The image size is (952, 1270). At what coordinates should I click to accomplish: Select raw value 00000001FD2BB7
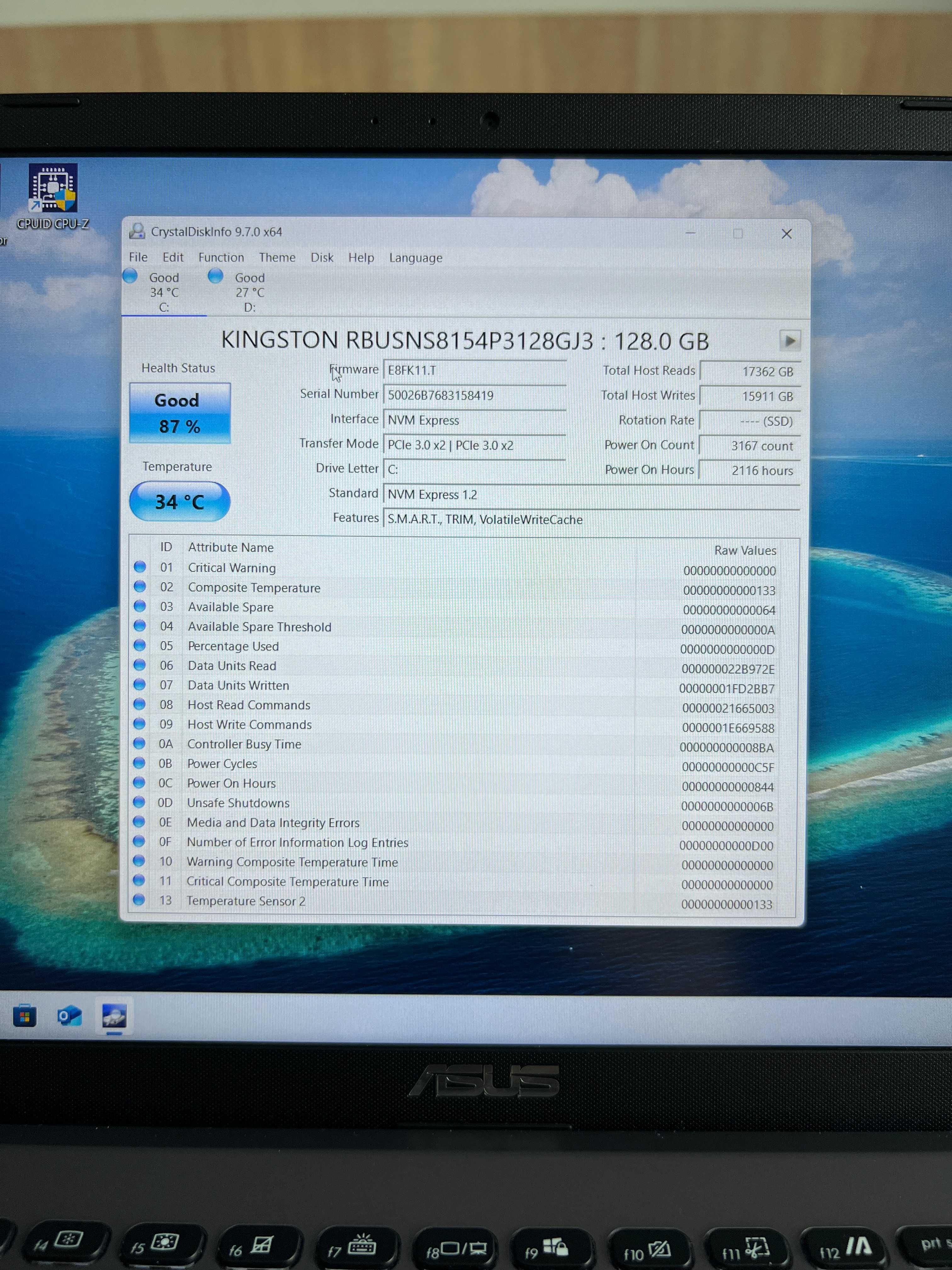[x=727, y=689]
